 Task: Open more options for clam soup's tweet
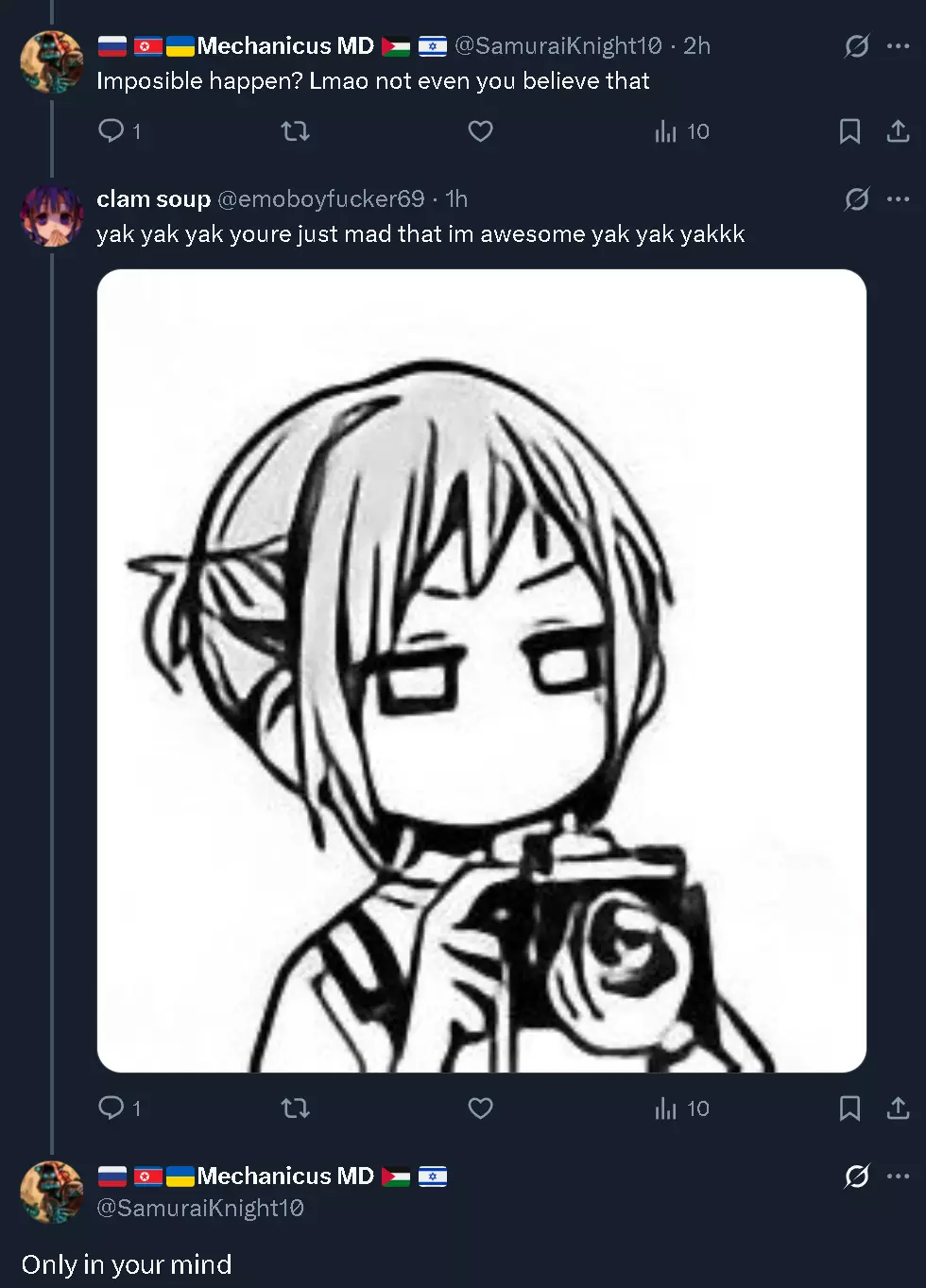pyautogui.click(x=898, y=198)
